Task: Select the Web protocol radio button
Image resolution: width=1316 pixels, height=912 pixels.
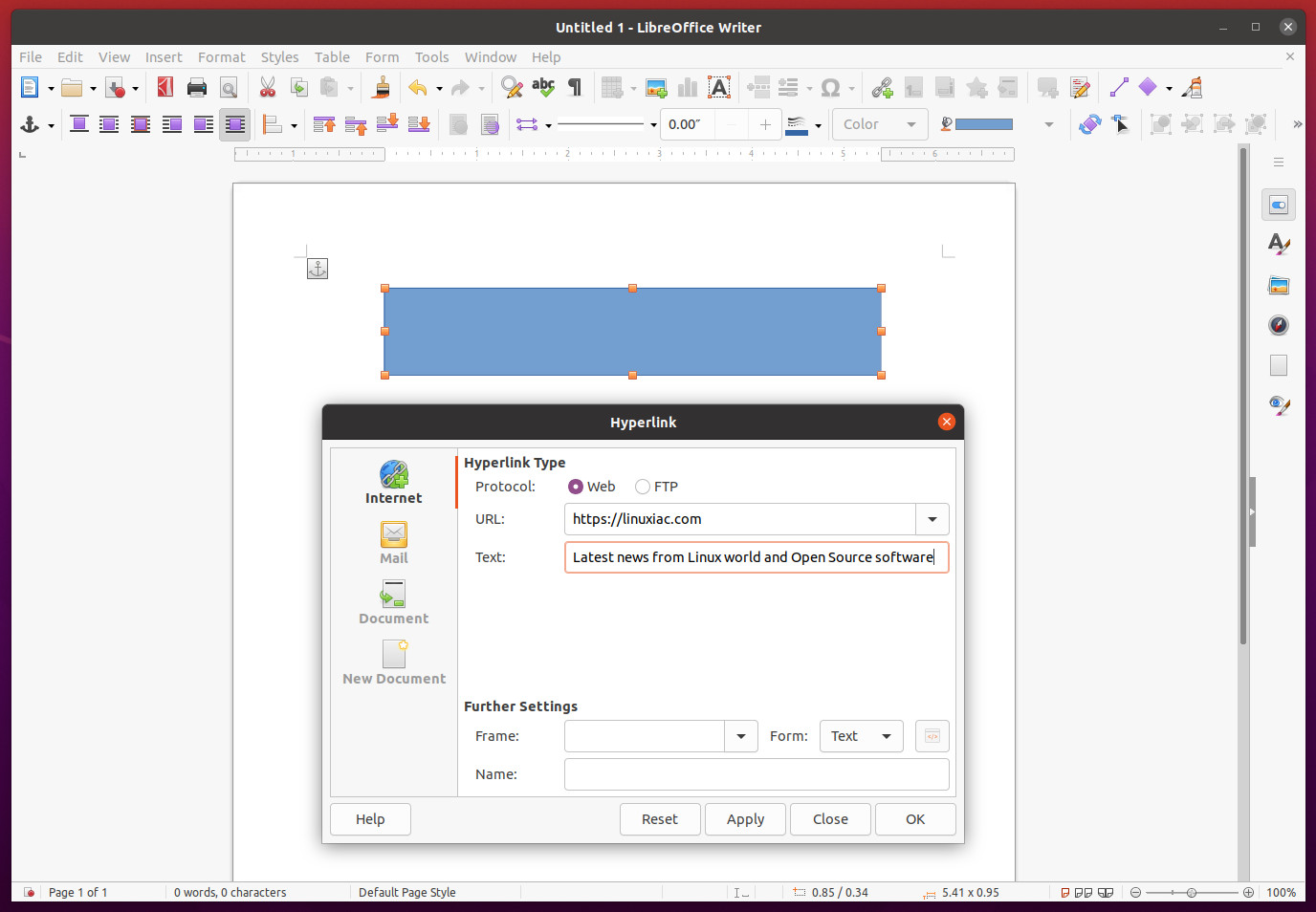Action: [x=576, y=487]
